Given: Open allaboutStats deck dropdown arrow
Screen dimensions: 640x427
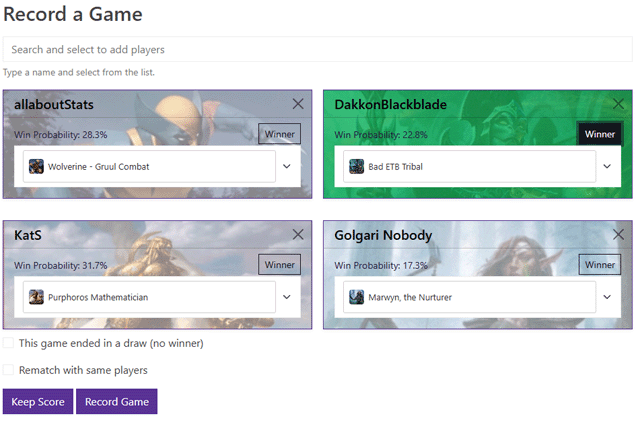Looking at the screenshot, I should point(287,167).
